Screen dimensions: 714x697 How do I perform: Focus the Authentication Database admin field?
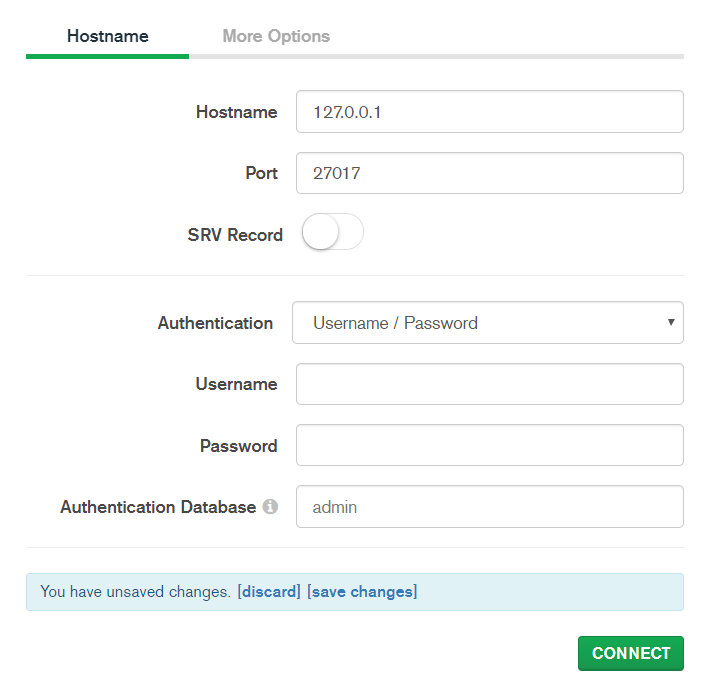[489, 507]
